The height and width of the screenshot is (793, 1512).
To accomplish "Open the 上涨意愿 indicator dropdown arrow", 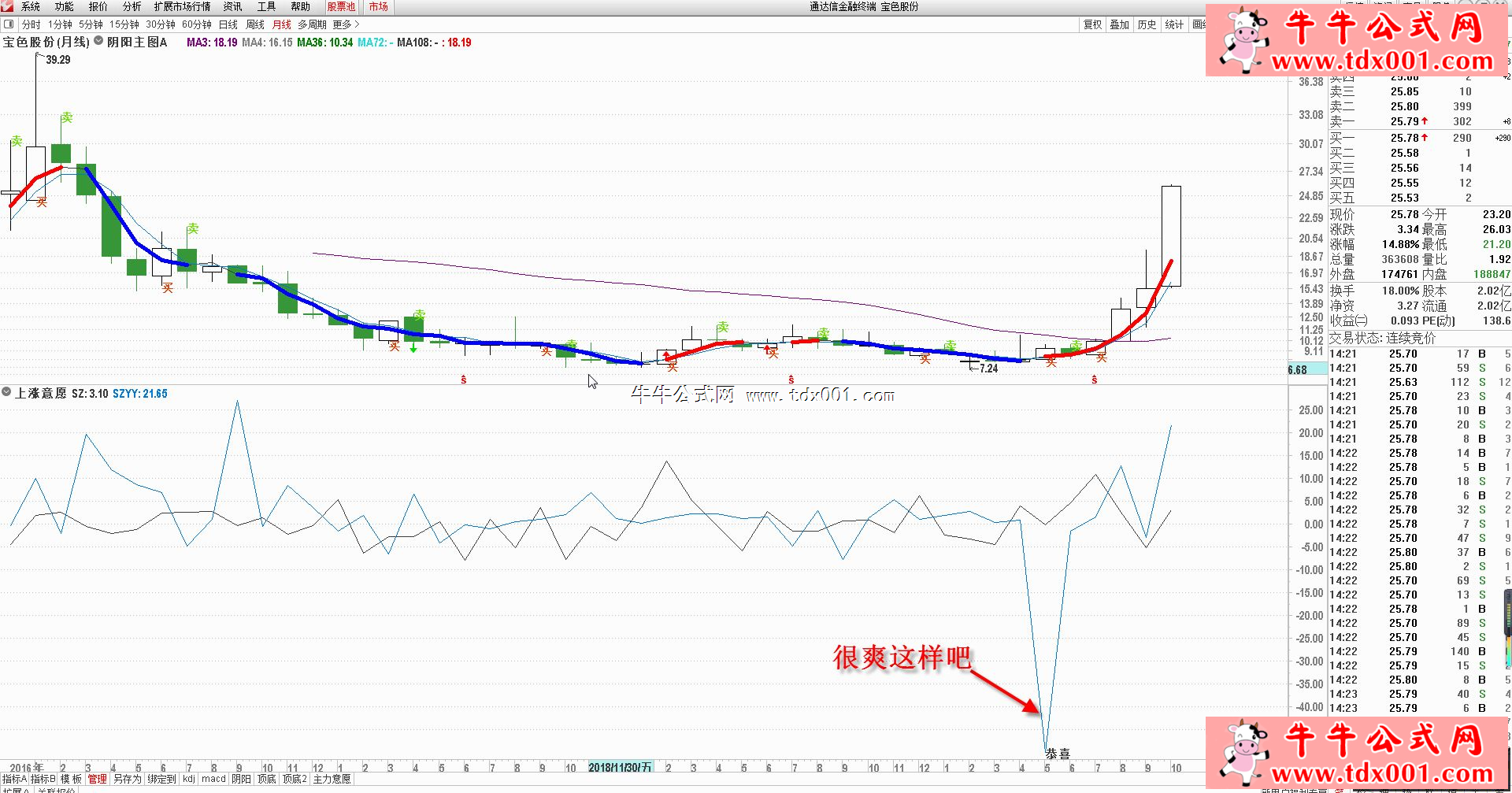I will click(6, 391).
